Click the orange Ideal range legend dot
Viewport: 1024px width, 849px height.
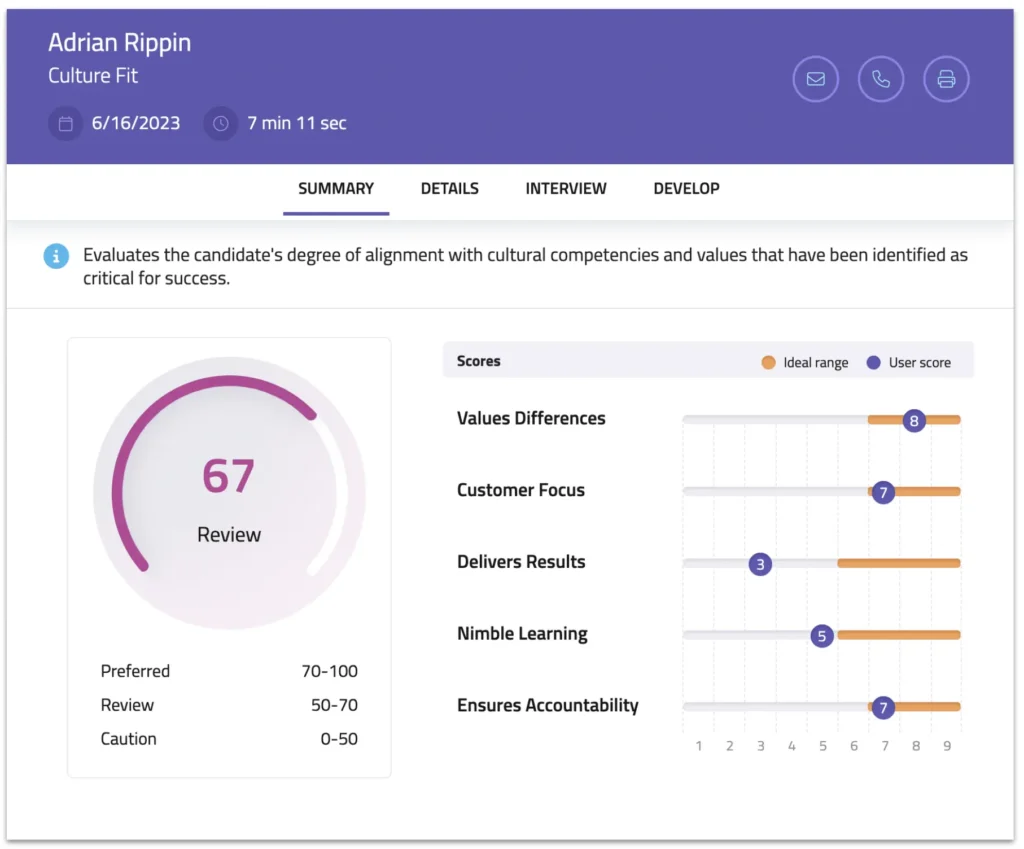768,362
